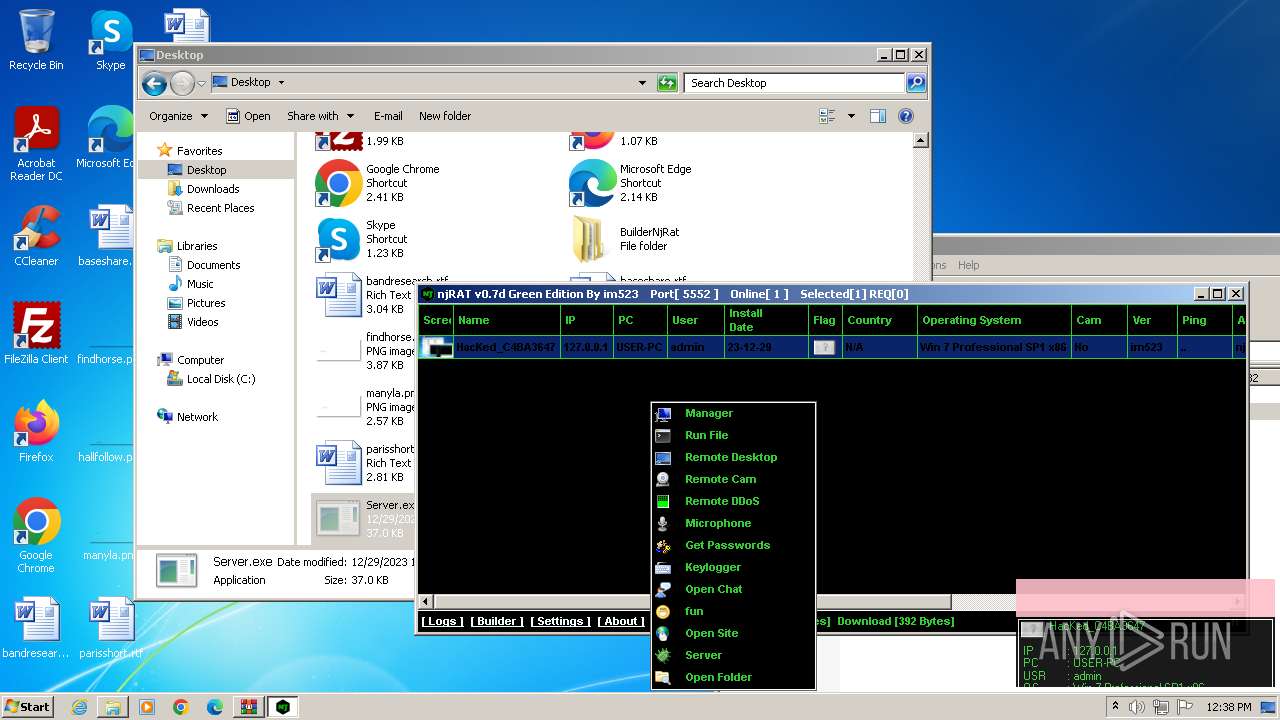Click the green Remote DDoS icon
The image size is (1280, 720).
[663, 501]
